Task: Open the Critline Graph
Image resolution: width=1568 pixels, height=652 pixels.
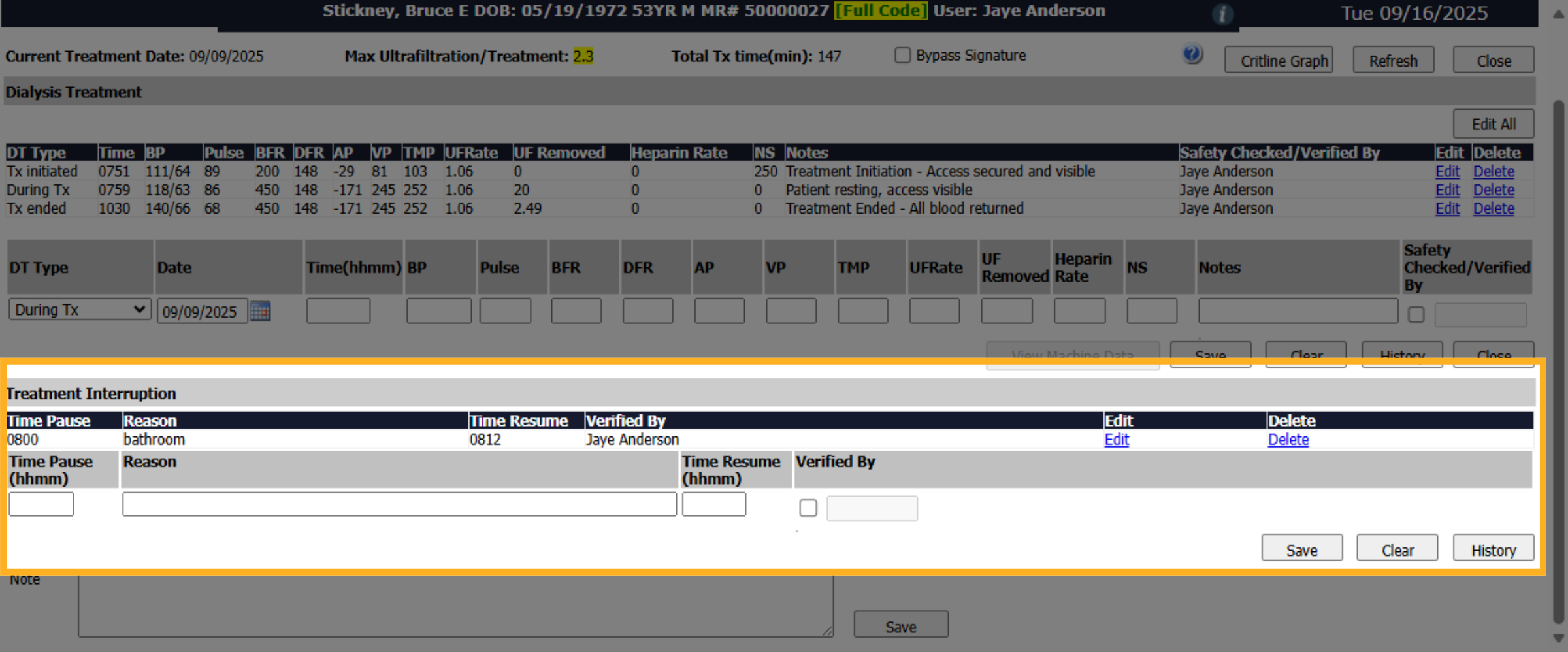Action: [x=1279, y=60]
